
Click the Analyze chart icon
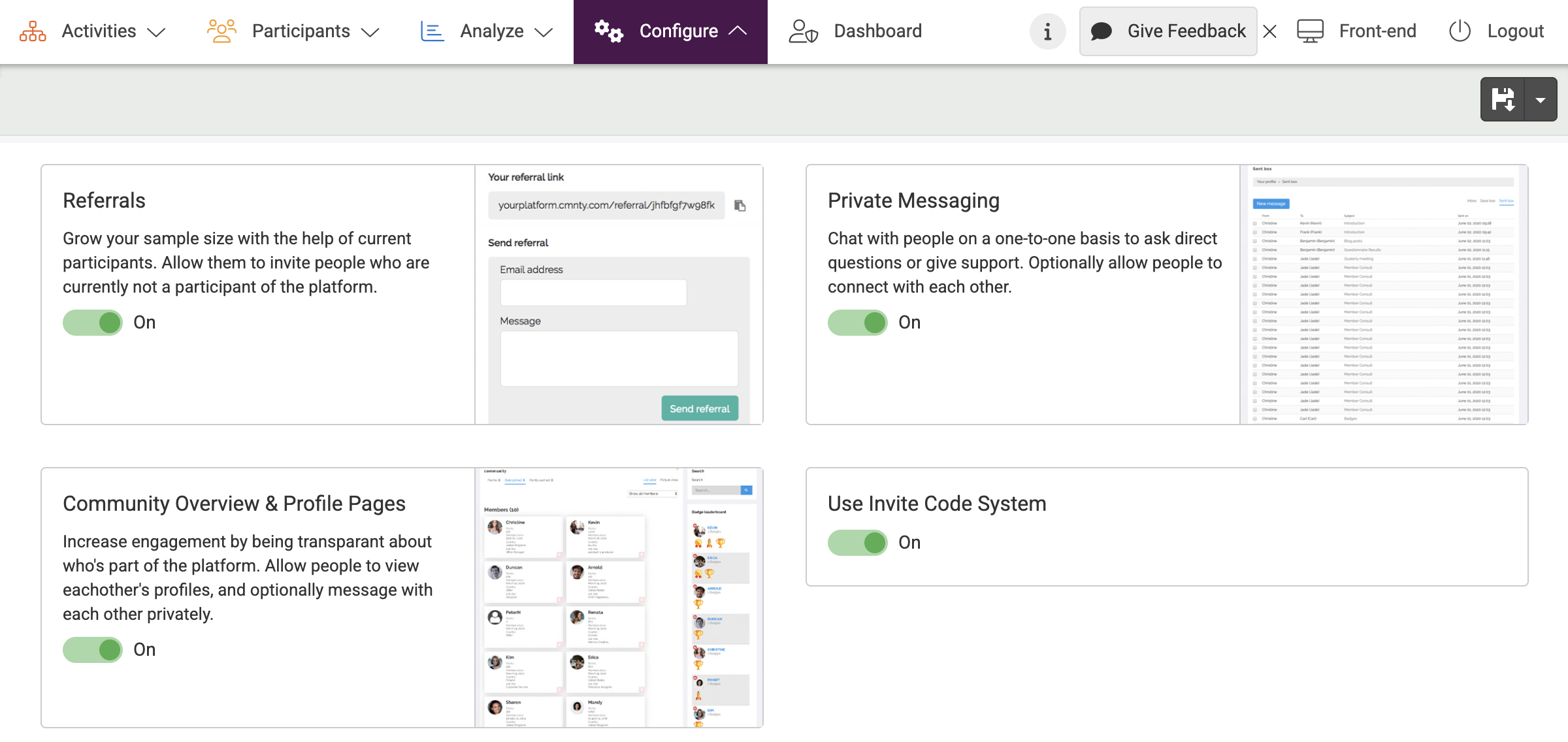point(432,31)
